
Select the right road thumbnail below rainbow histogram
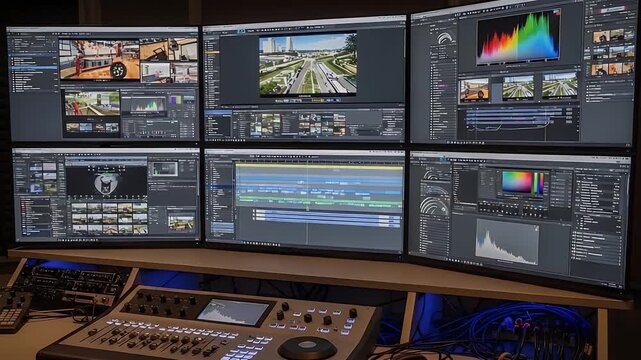560,85
